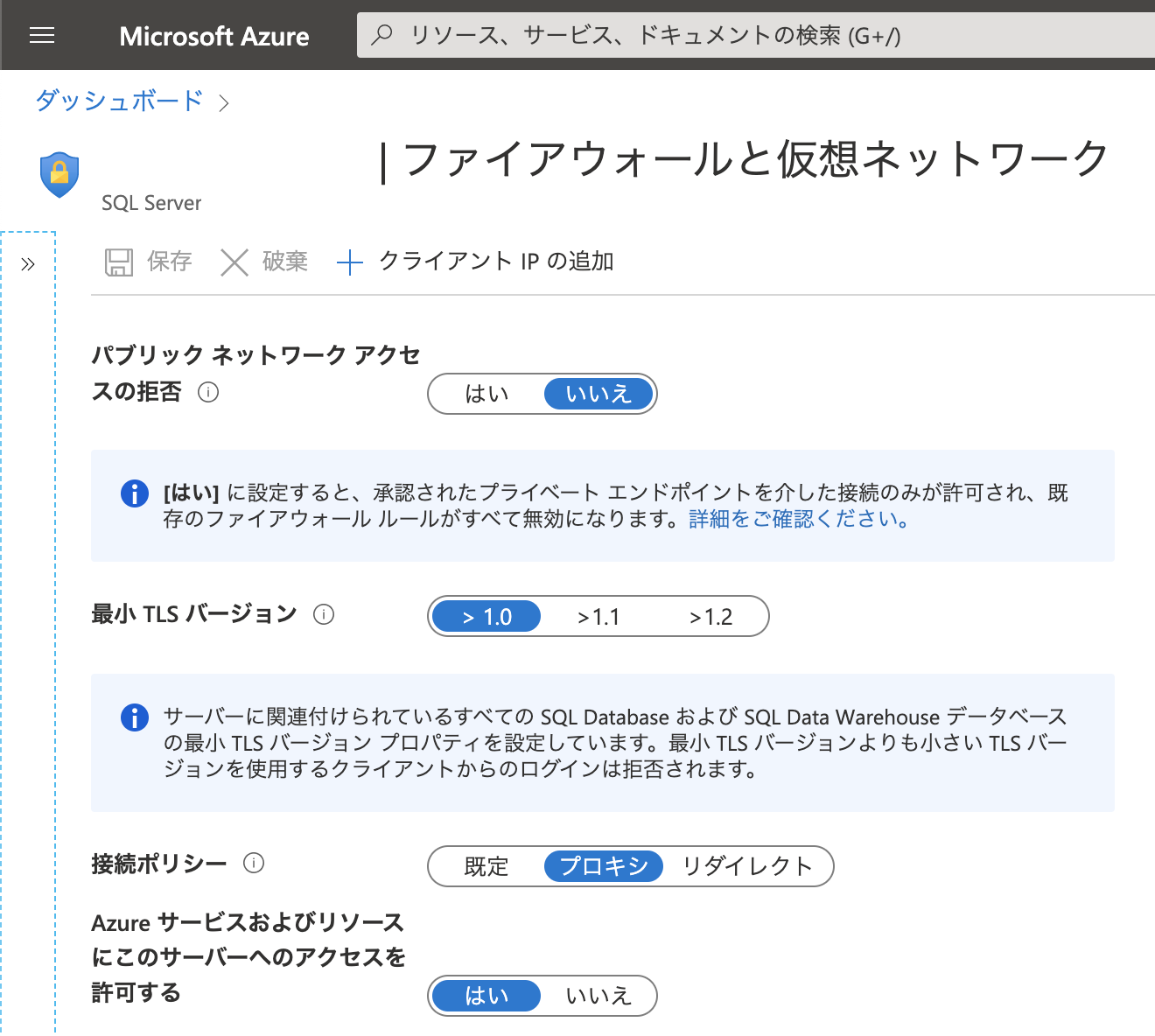
Task: Click the plus icon for adding client IP
Action: (350, 262)
